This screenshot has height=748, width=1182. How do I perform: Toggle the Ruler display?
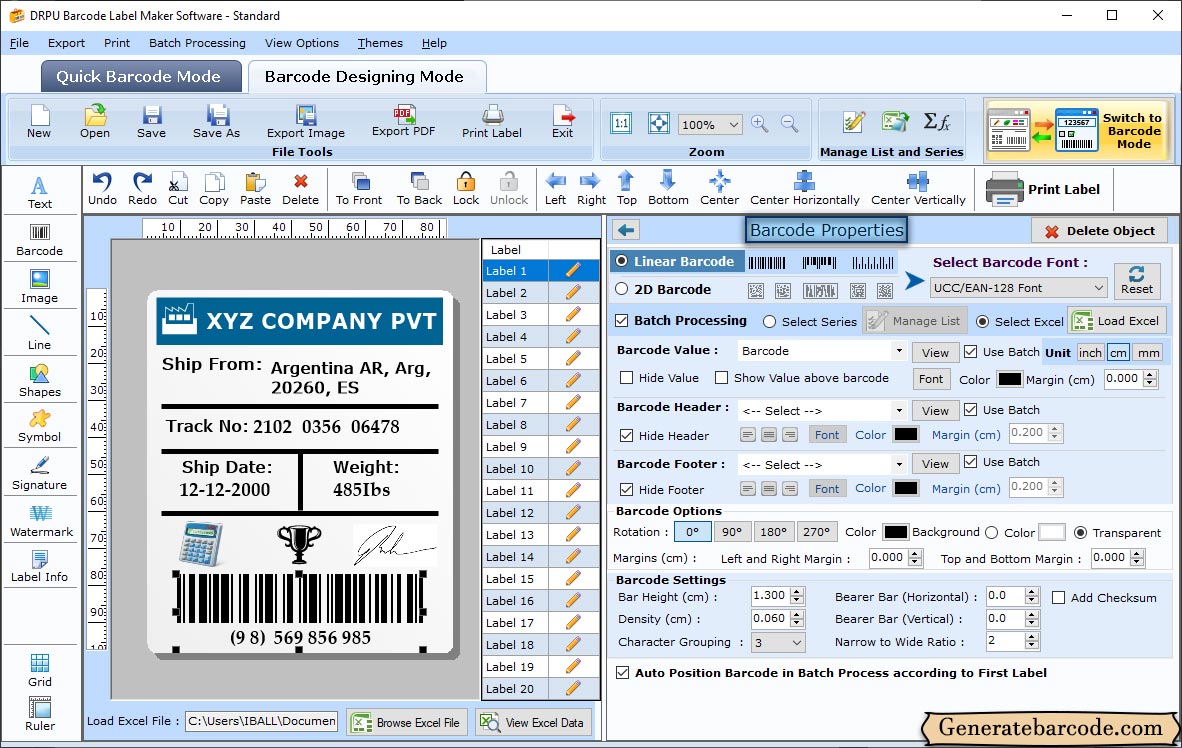tap(39, 714)
